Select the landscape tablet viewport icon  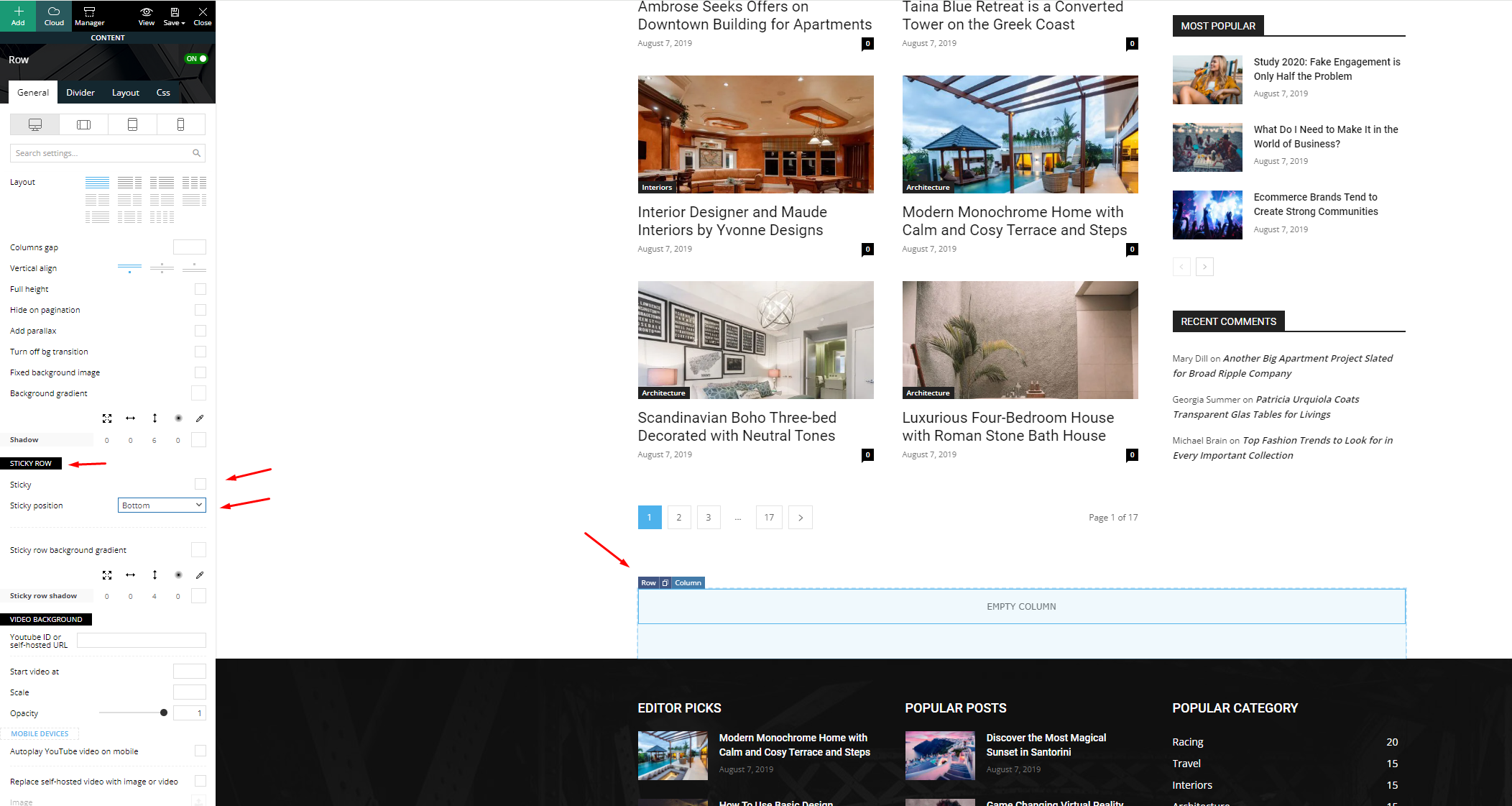click(x=83, y=124)
